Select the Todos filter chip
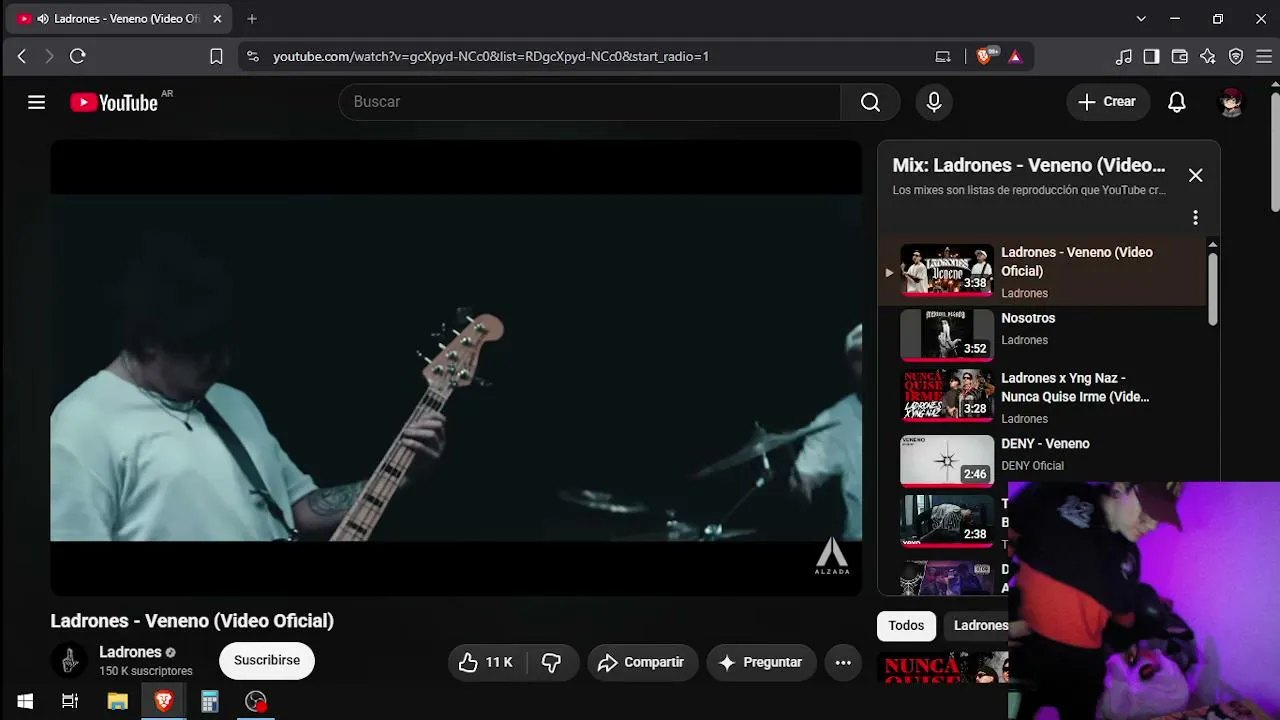1280x720 pixels. pyautogui.click(x=906, y=625)
